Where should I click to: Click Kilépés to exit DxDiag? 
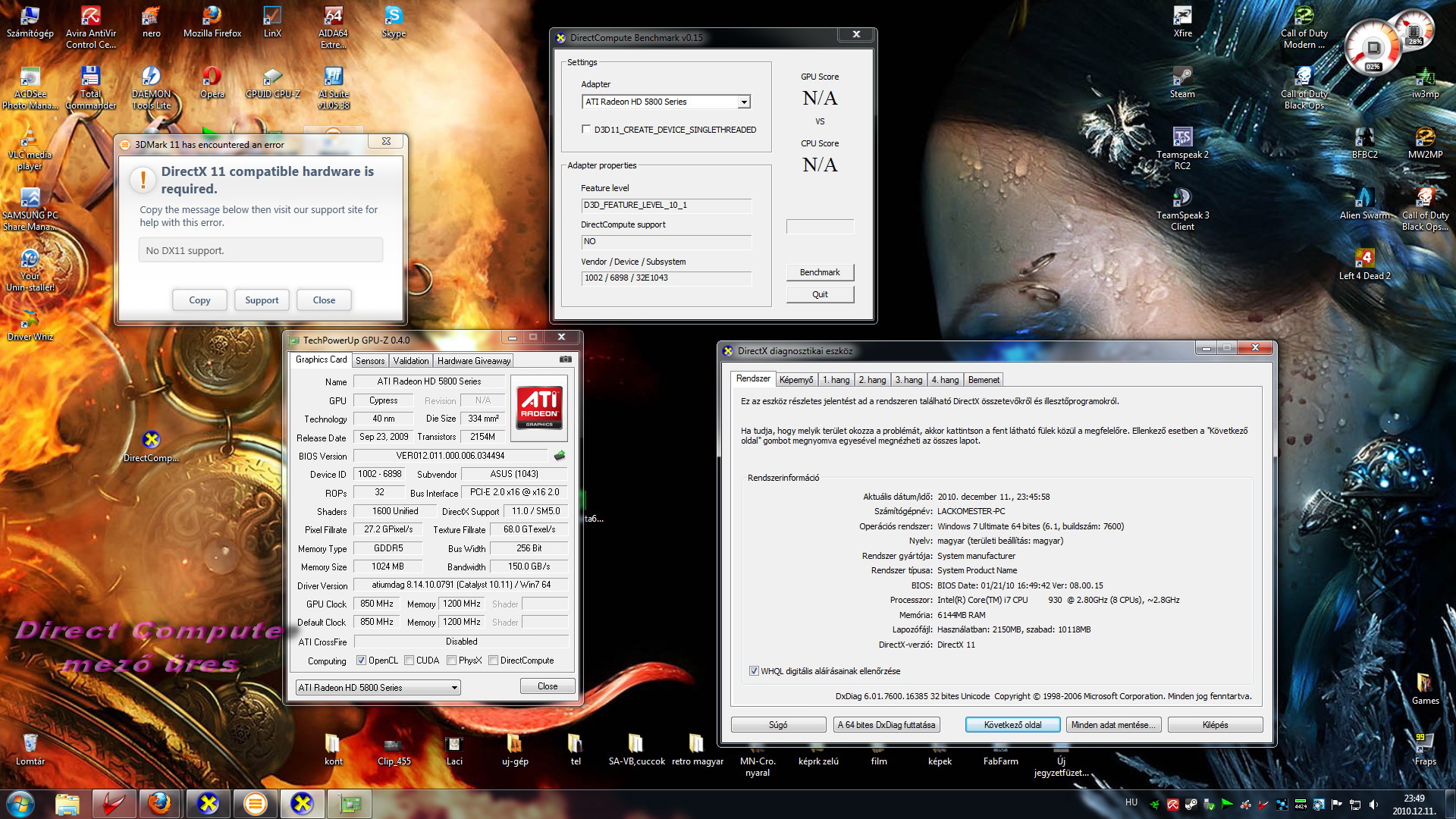click(x=1215, y=725)
